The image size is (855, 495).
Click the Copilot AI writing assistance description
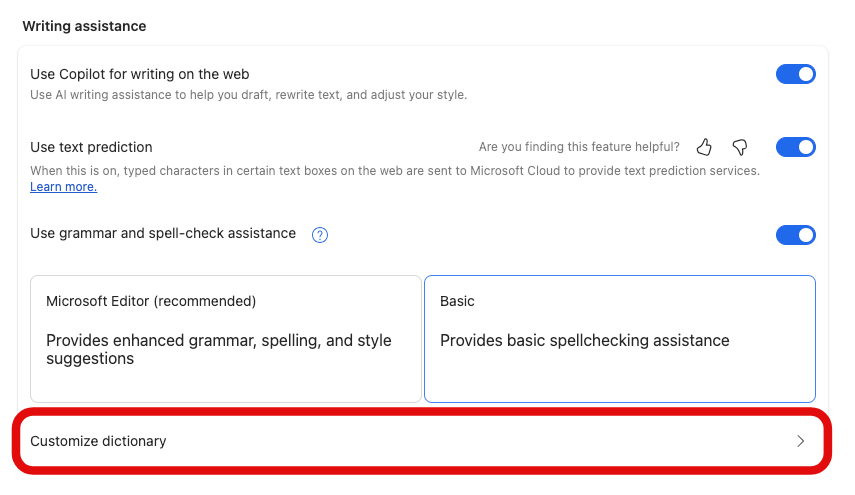[248, 95]
